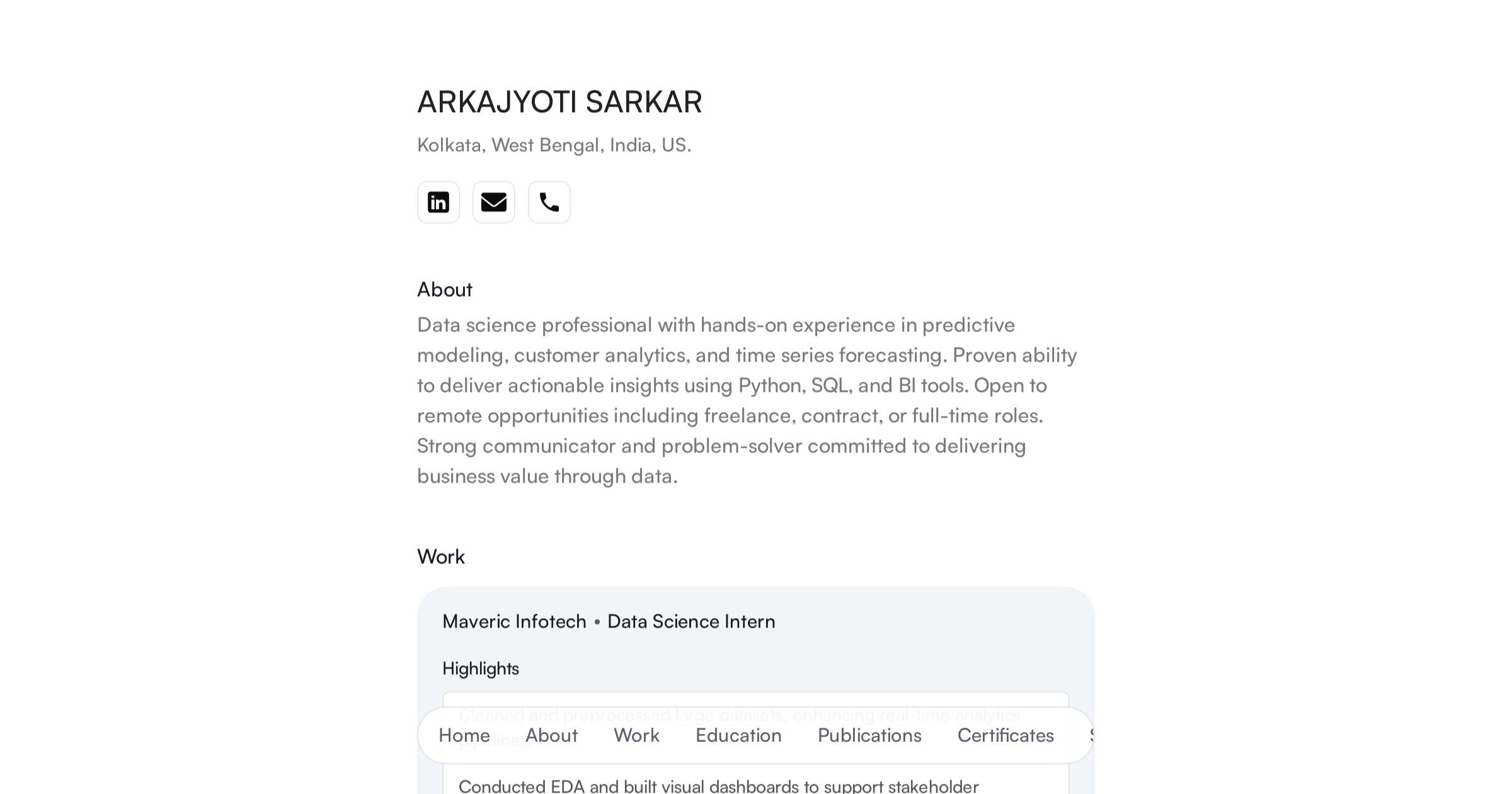1512x794 pixels.
Task: Switch to the About navigation item
Action: tap(551, 735)
